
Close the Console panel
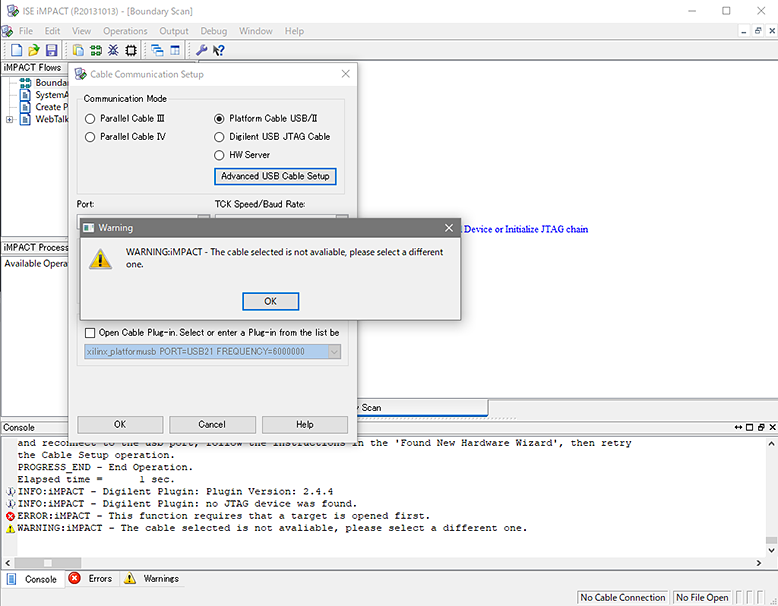click(772, 427)
